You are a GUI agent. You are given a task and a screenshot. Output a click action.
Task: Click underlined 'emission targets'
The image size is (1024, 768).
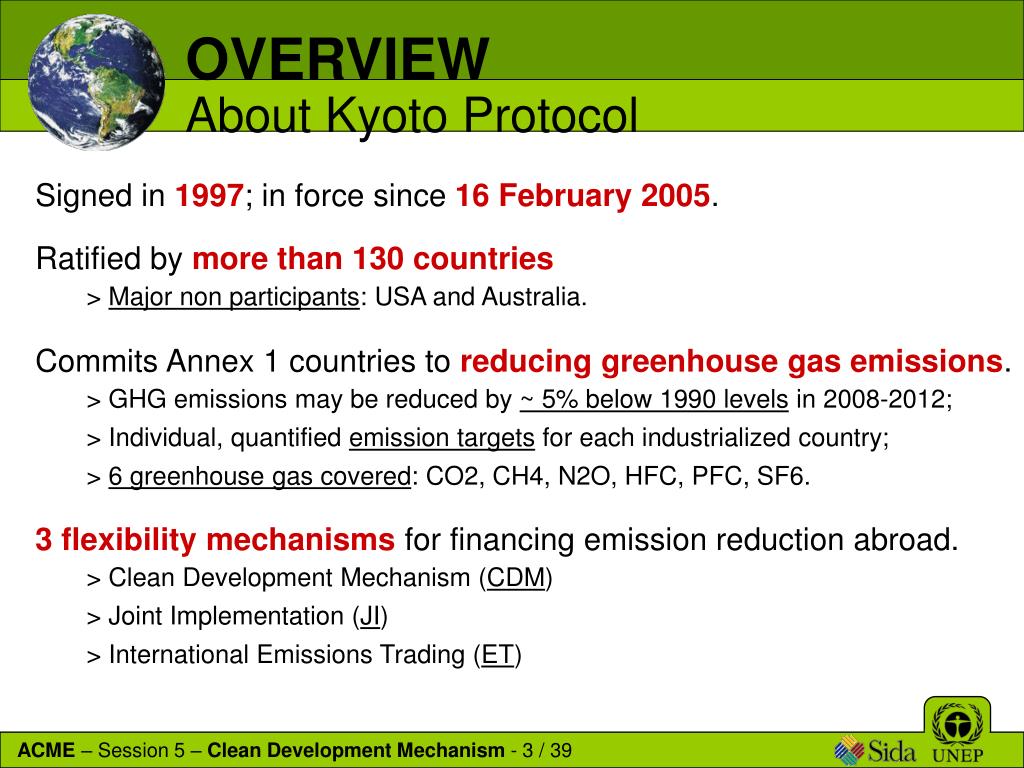point(442,438)
